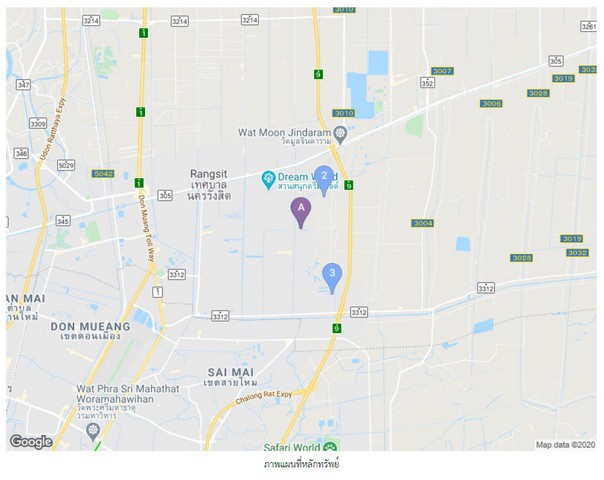
Task: Click the Google logo on the map
Action: [x=31, y=441]
